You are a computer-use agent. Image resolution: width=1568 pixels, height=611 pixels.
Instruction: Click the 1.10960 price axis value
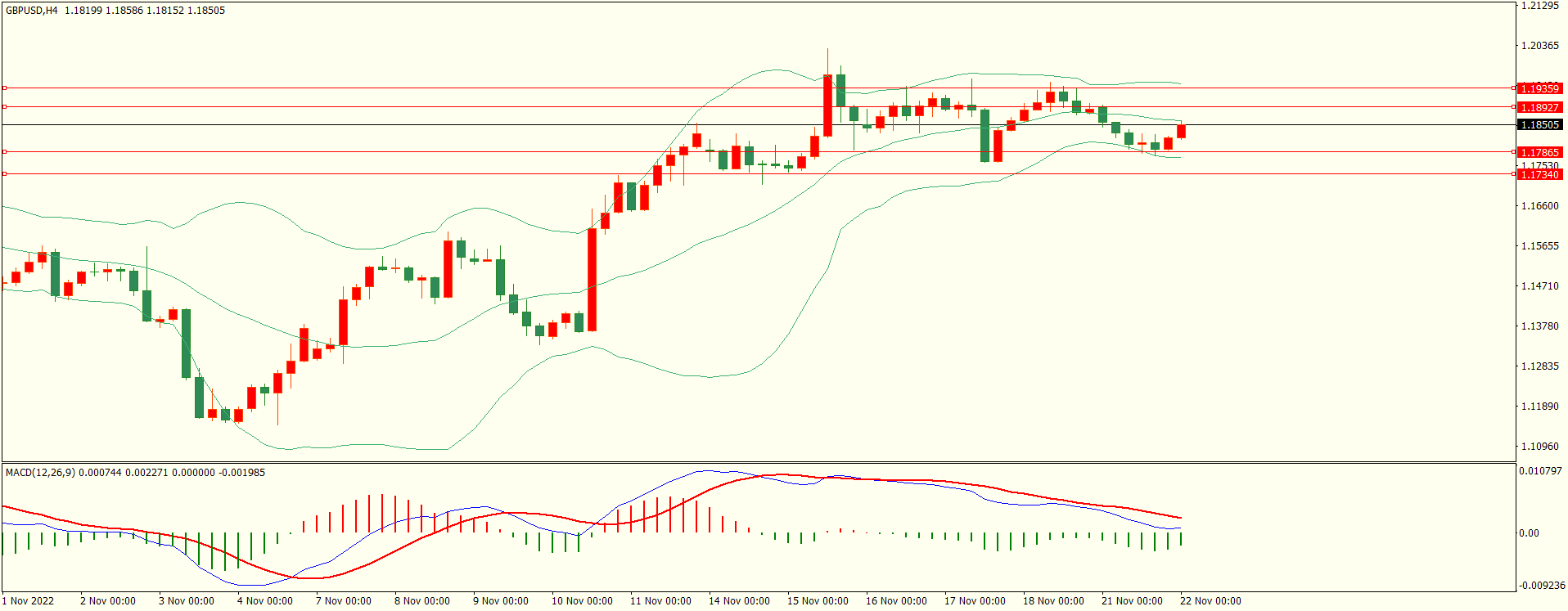[x=1539, y=447]
